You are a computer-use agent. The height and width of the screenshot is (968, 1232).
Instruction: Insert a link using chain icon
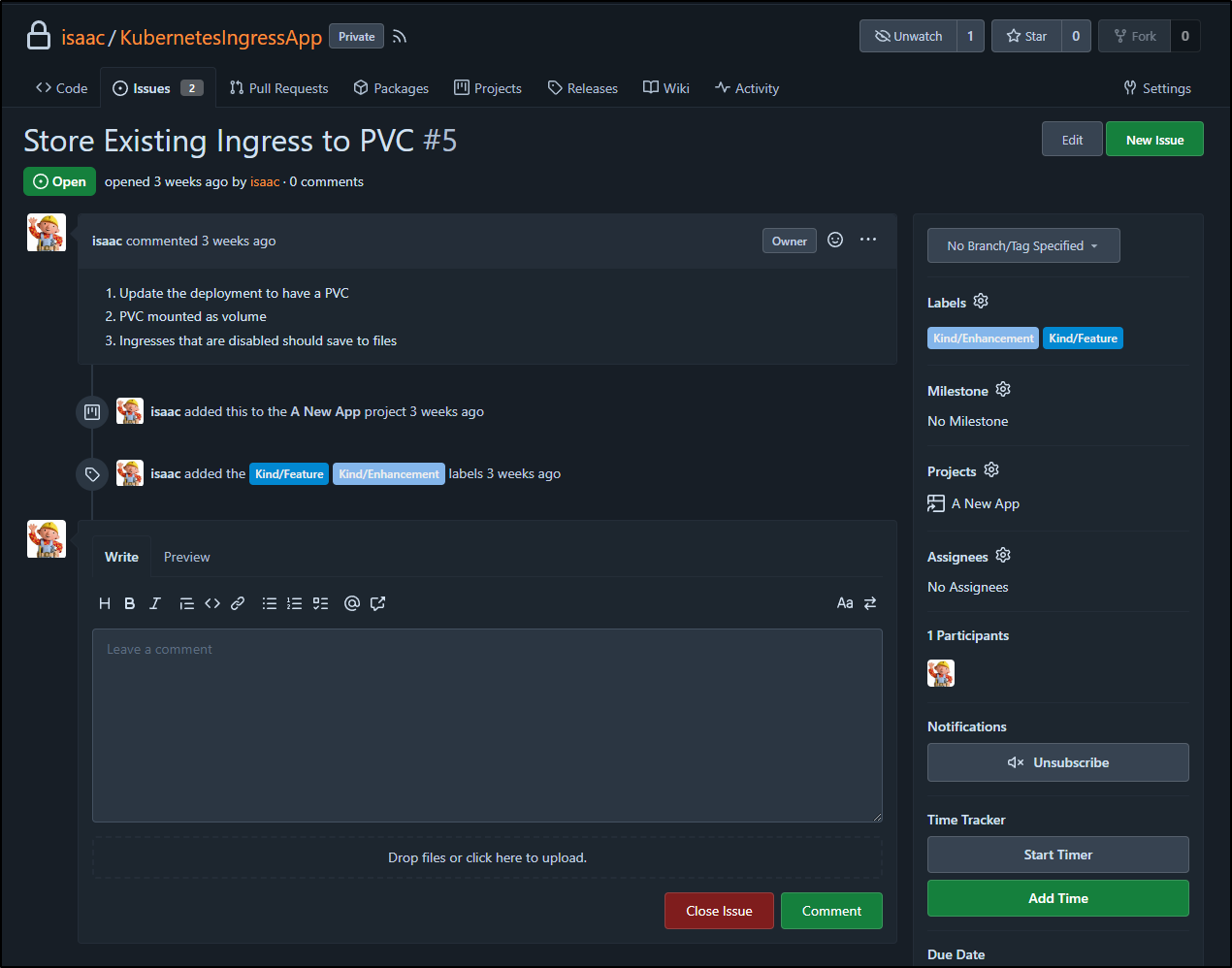(x=238, y=603)
